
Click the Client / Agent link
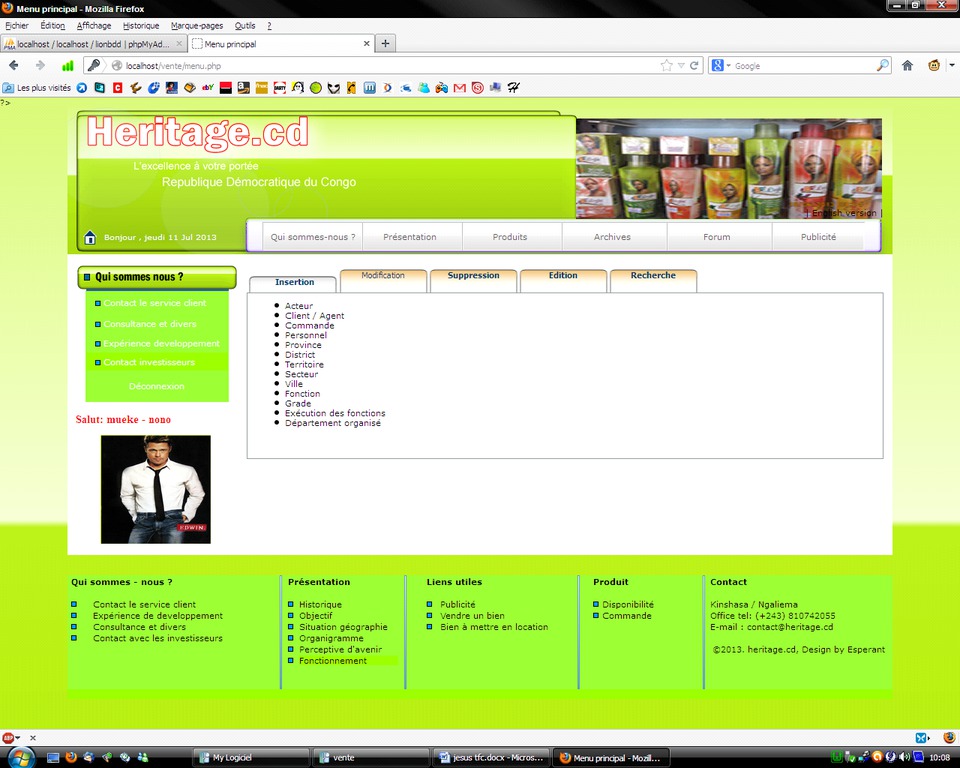coord(314,315)
